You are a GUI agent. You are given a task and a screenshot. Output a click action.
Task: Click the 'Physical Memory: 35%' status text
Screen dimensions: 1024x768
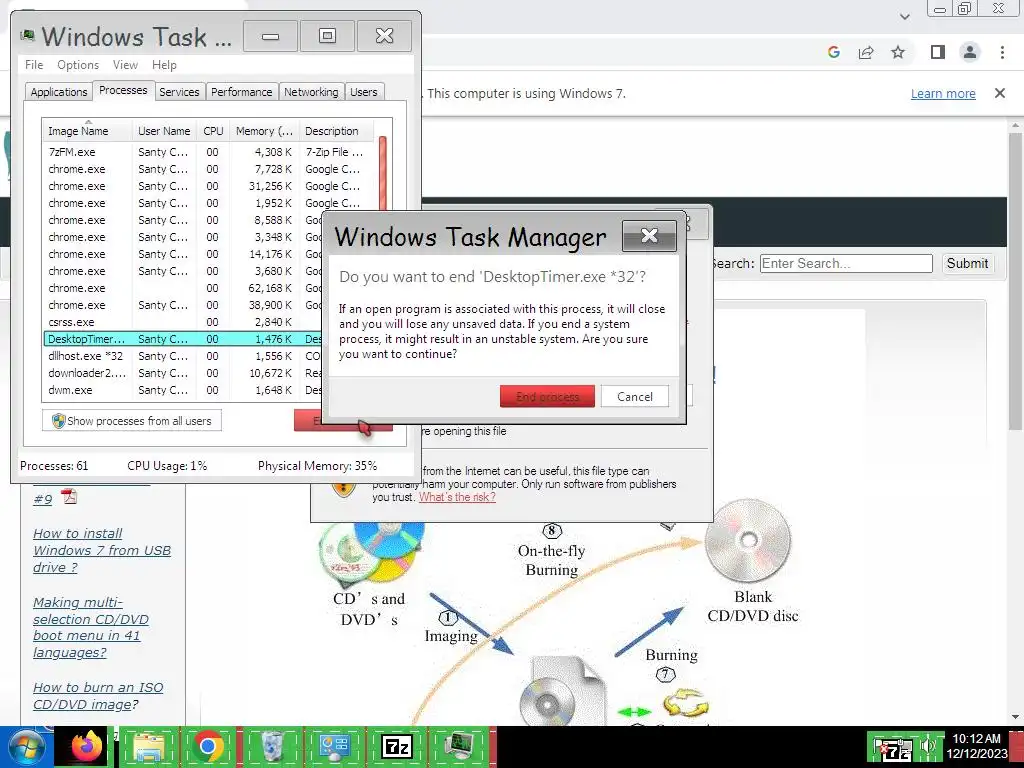click(x=317, y=466)
